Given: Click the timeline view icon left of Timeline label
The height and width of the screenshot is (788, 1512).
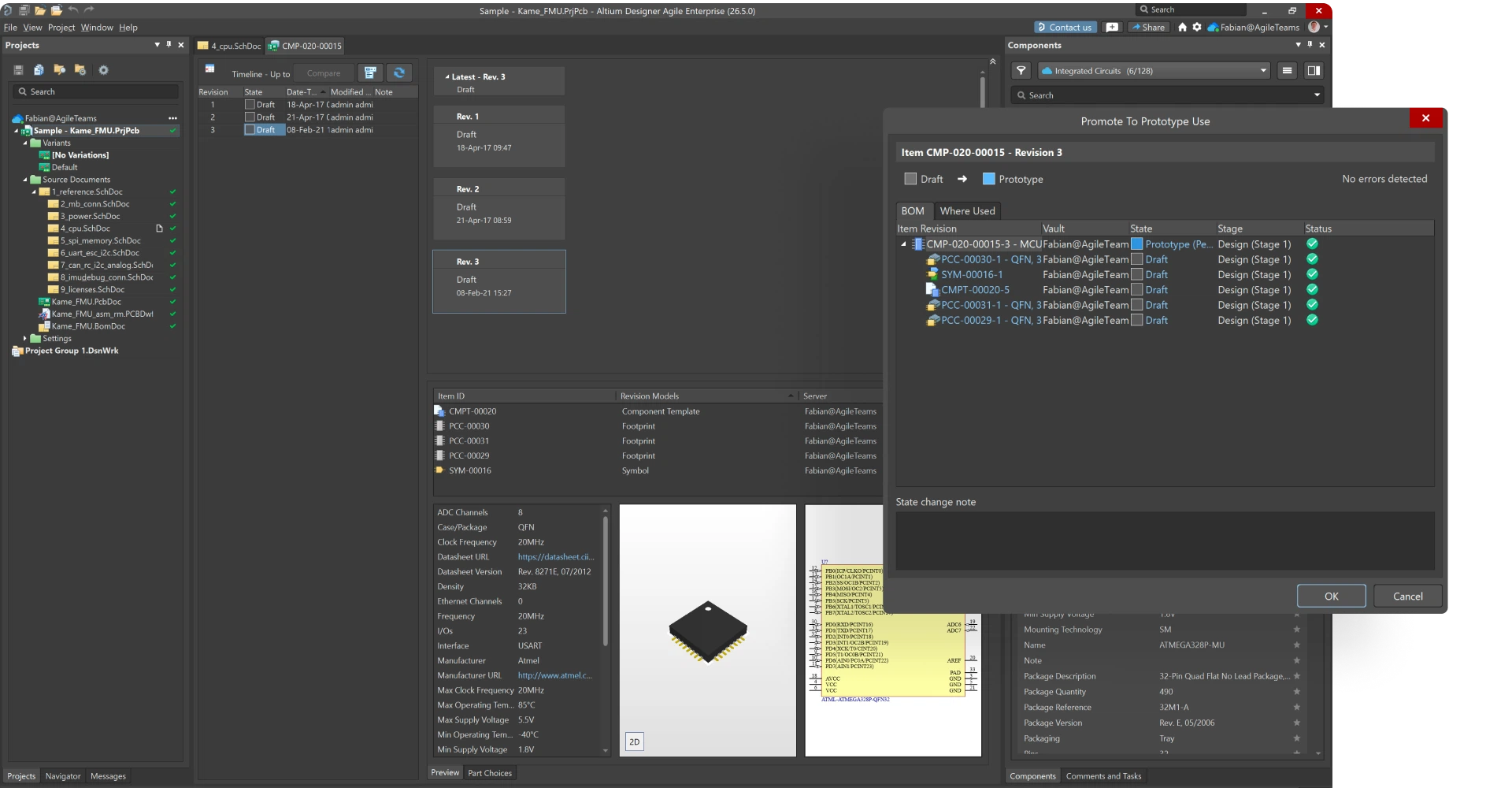Looking at the screenshot, I should point(210,69).
